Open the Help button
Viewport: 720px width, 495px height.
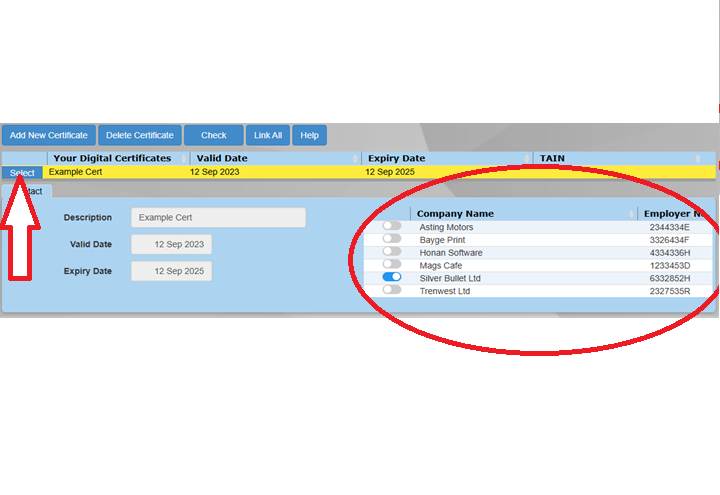coord(310,135)
